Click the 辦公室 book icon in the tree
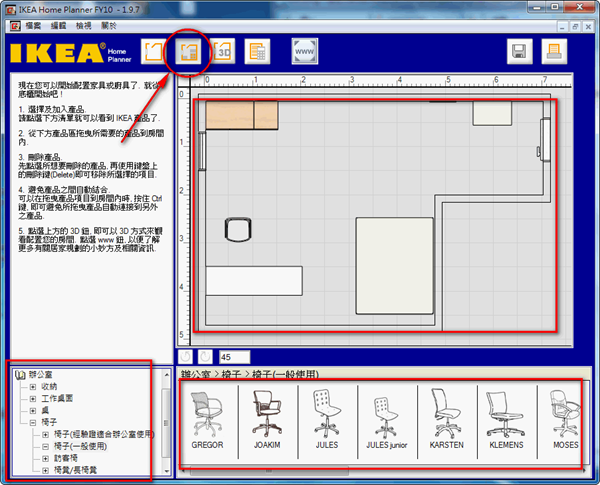This screenshot has width=600, height=485. pyautogui.click(x=20, y=375)
